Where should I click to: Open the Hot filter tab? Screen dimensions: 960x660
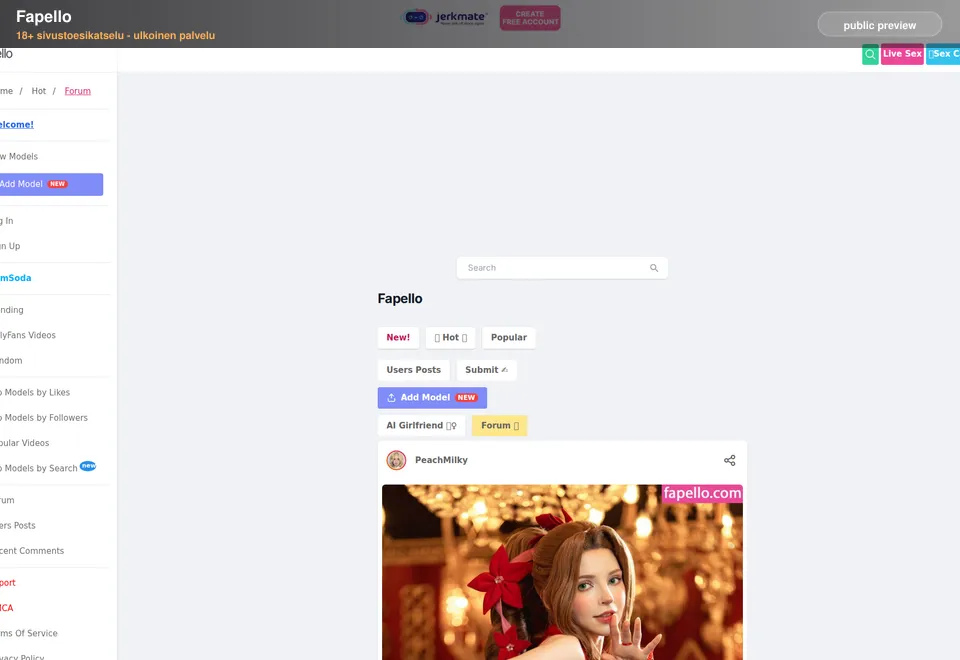click(x=451, y=337)
